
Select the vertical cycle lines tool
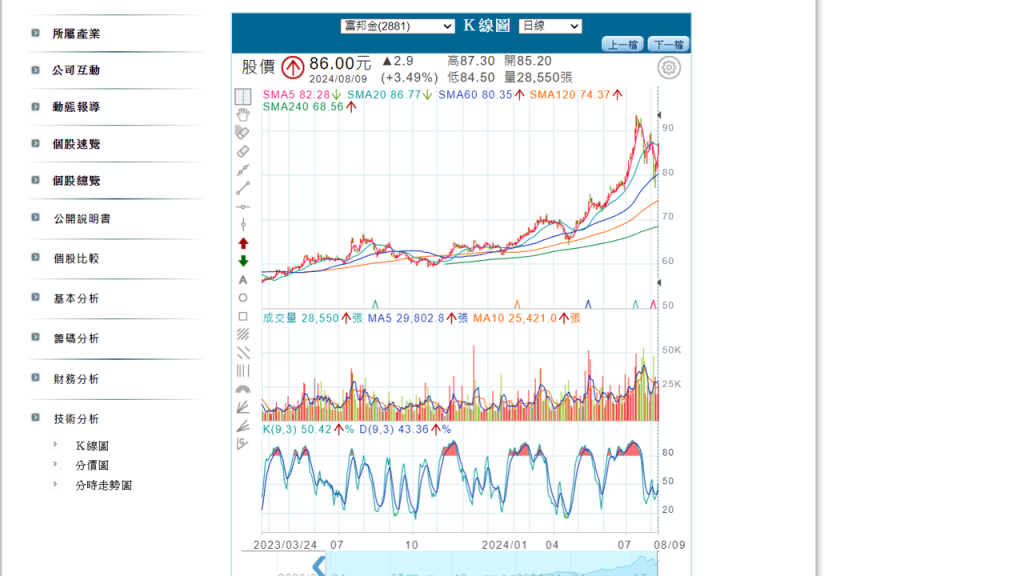pos(243,371)
